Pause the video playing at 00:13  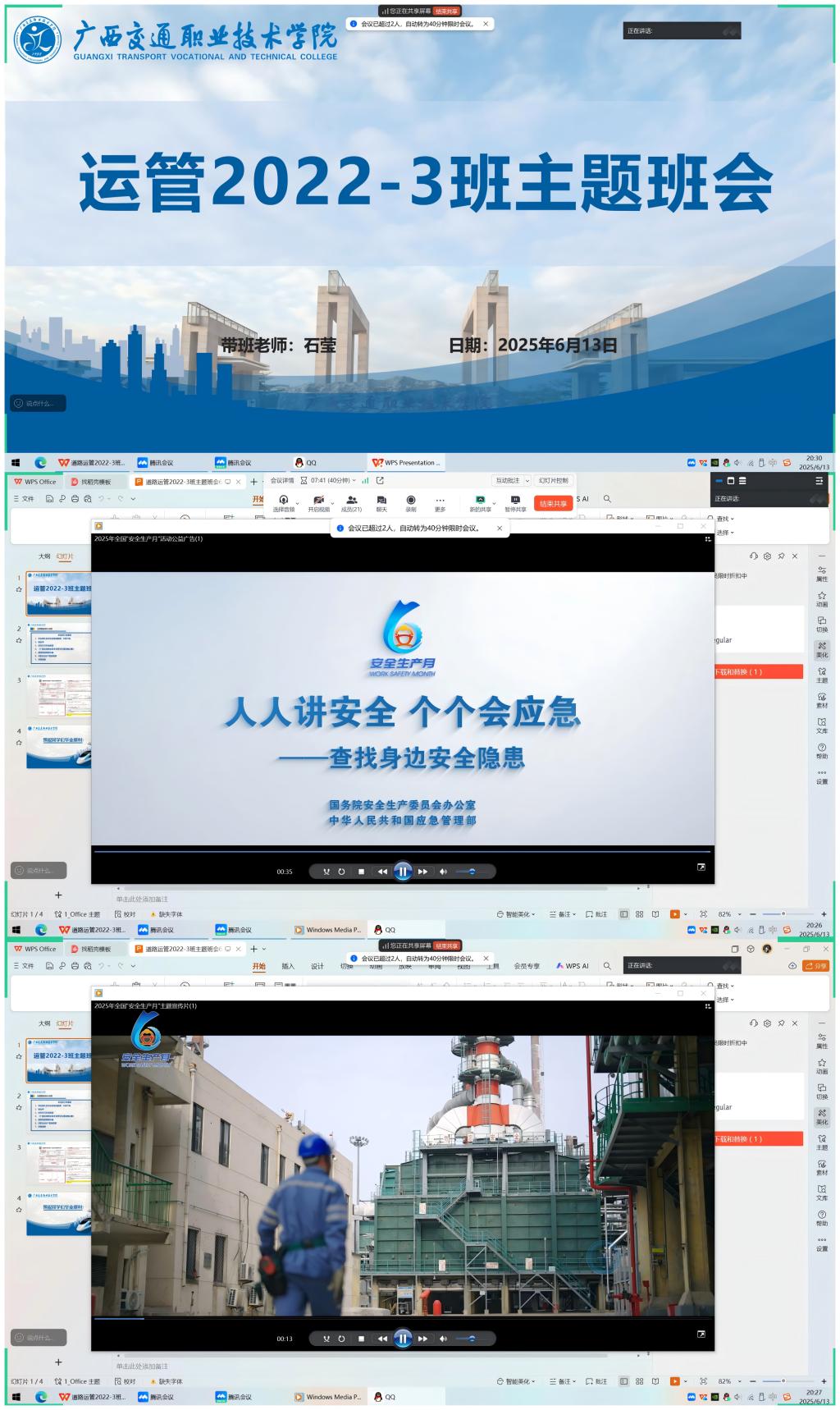(403, 1339)
